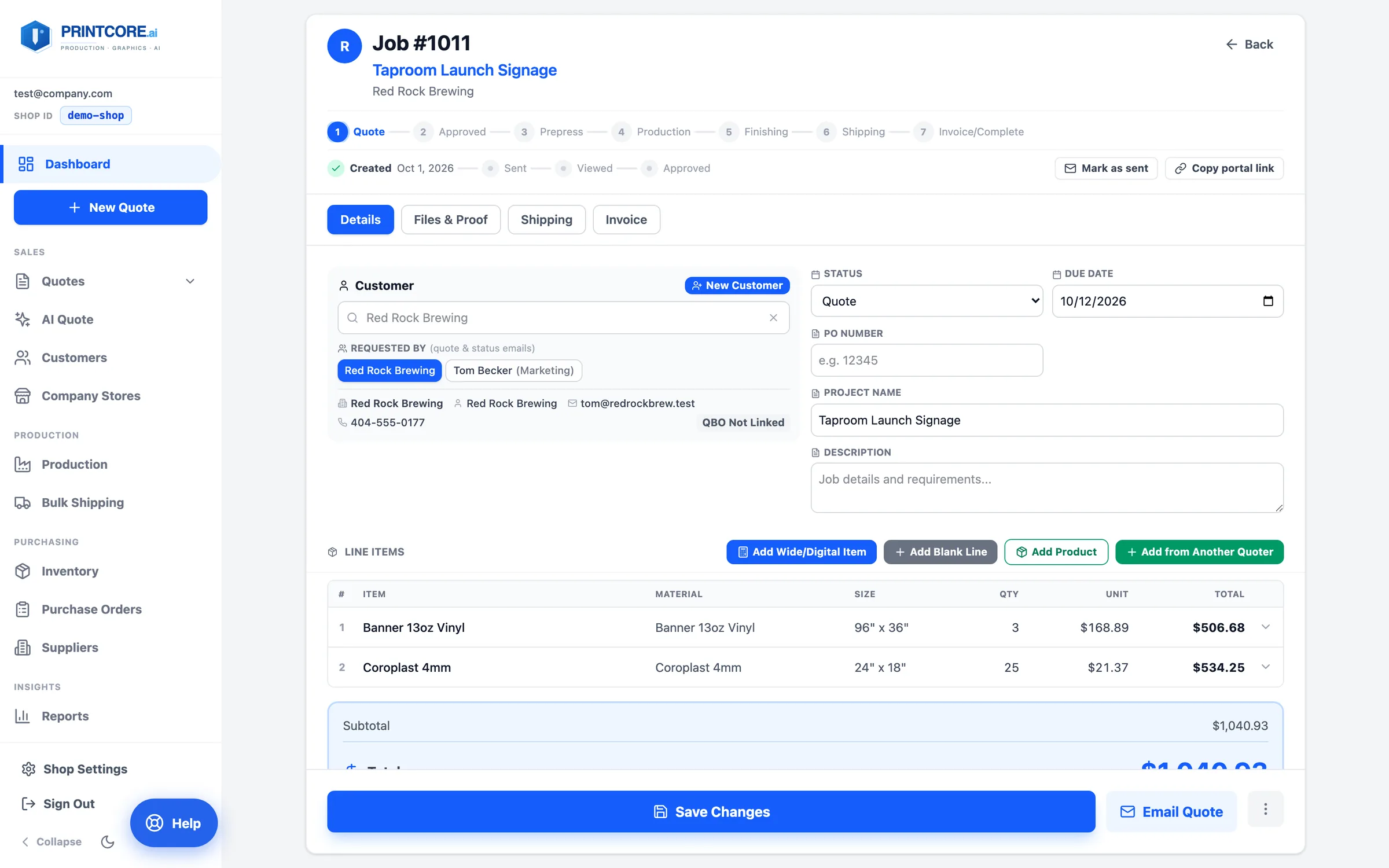The image size is (1389, 868).
Task: Expand the Banner 13oz Vinyl line item
Action: 1266,627
